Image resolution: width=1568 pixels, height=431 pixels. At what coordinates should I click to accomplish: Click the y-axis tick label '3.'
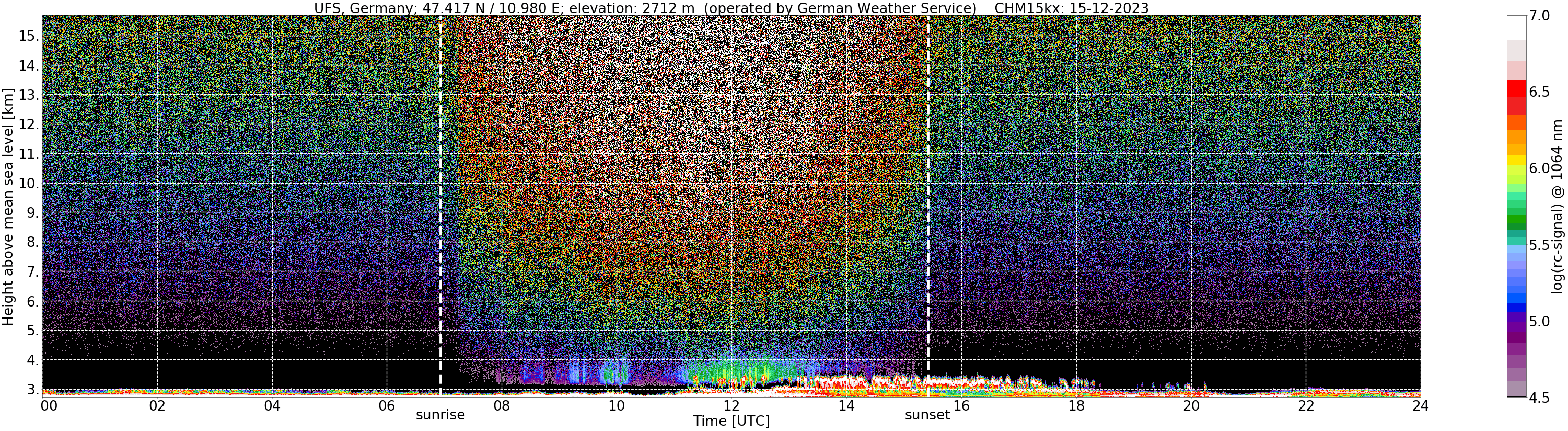pos(32,390)
